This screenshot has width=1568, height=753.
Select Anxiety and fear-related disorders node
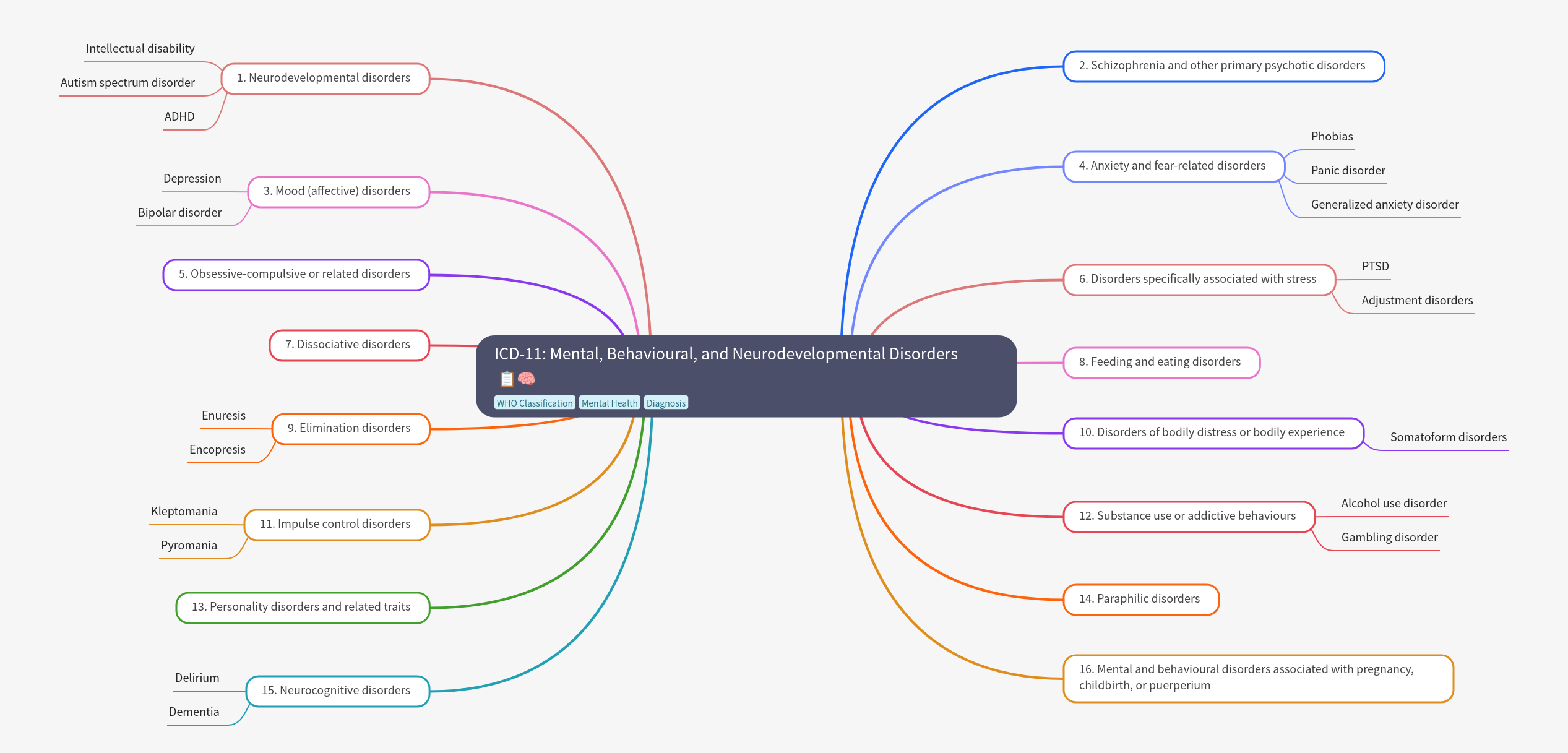[x=1173, y=166]
